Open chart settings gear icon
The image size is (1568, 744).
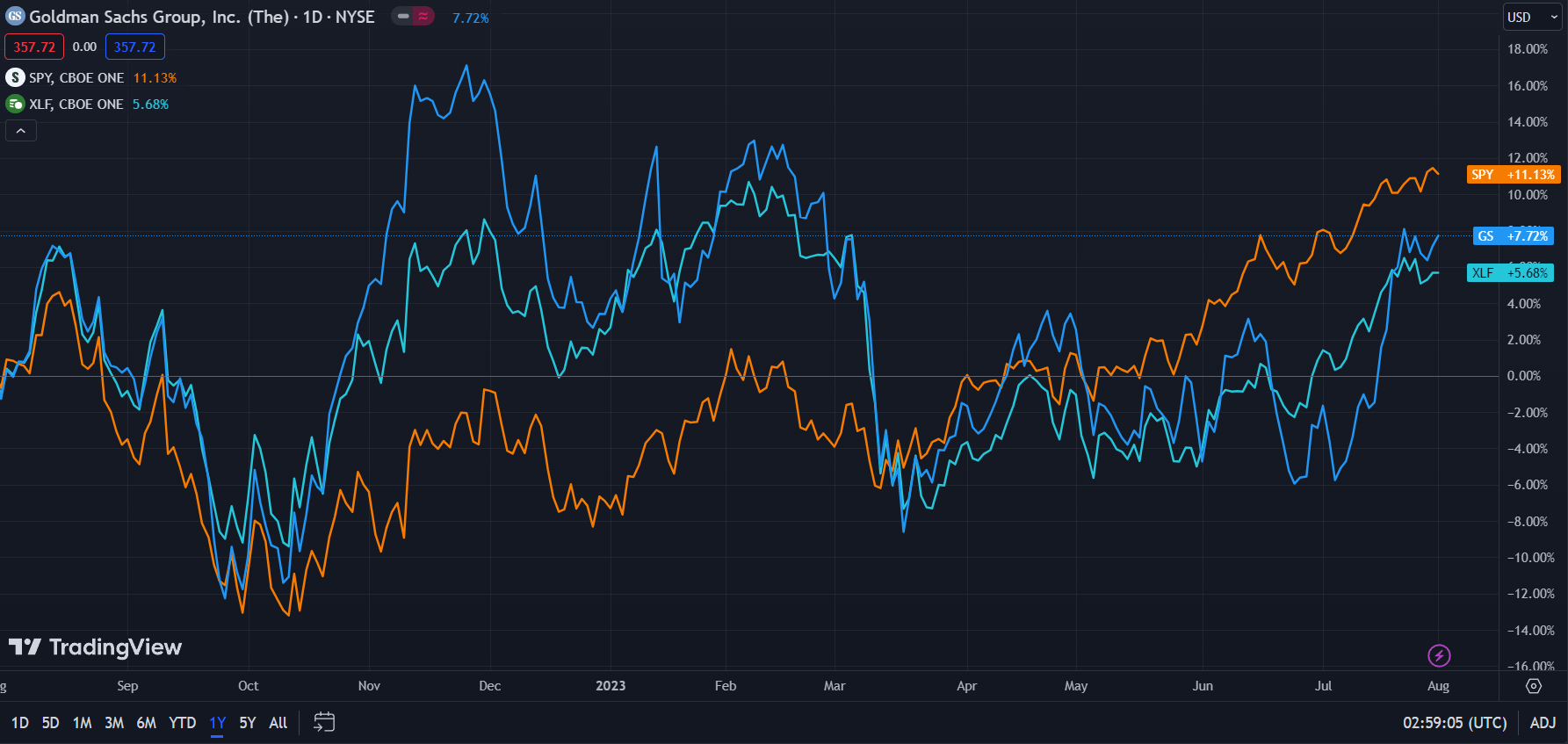1534,686
